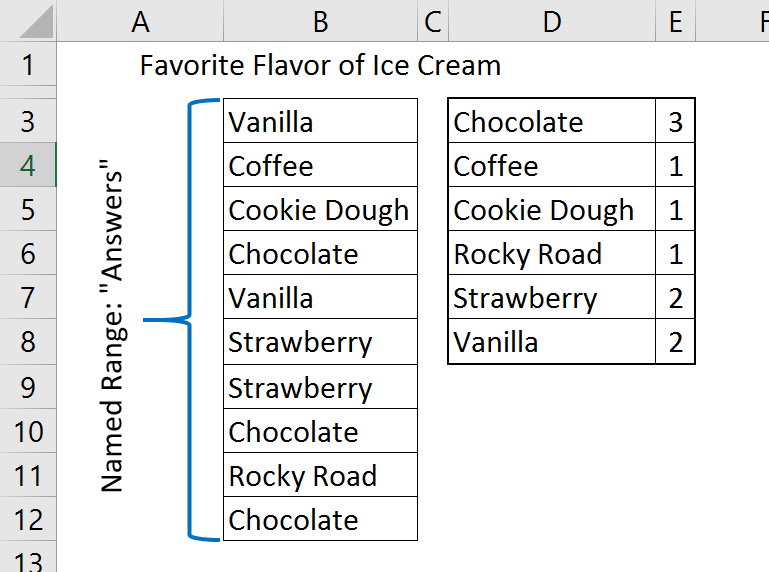Viewport: 769px width, 572px height.
Task: Click Chocolate in summary cell D3
Action: (x=551, y=122)
